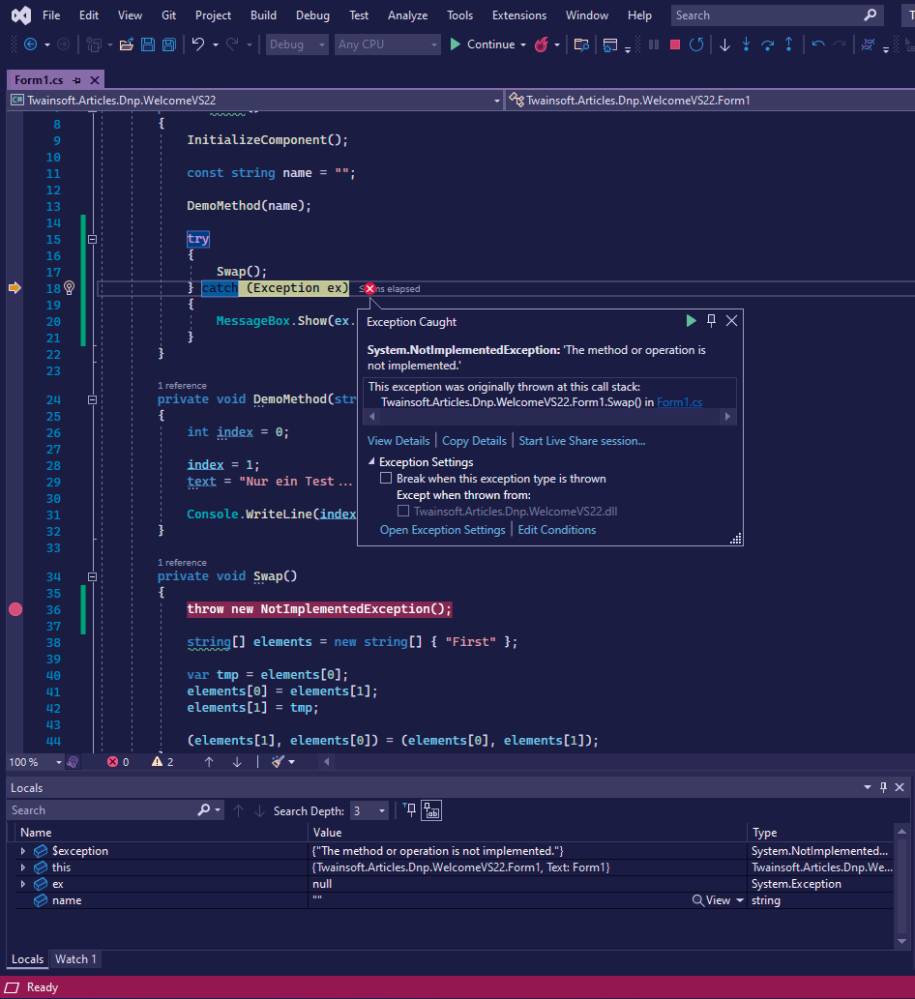Undo the last action via toolbar
The height and width of the screenshot is (999, 915).
[198, 45]
